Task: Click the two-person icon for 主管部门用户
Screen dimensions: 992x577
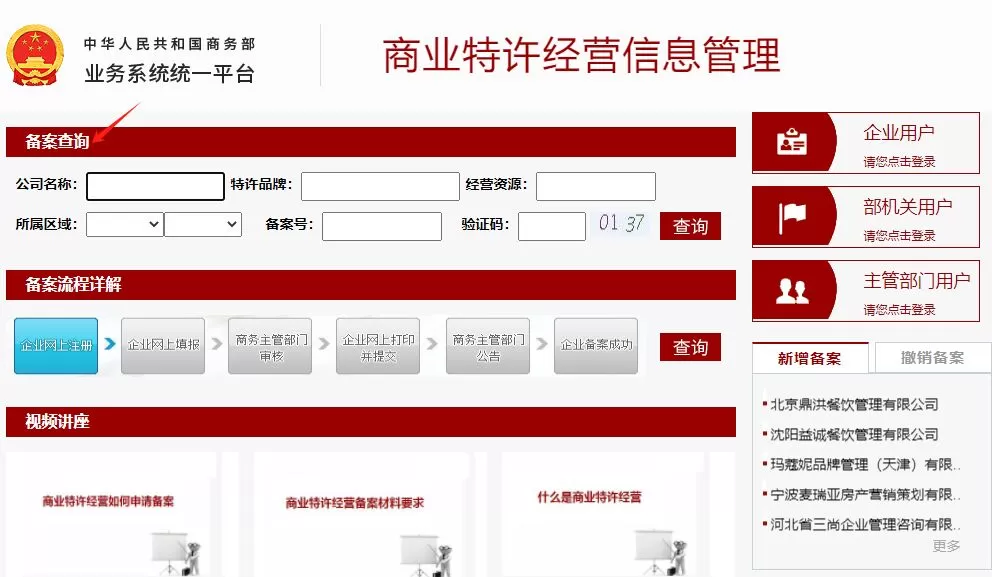Action: pyautogui.click(x=793, y=290)
